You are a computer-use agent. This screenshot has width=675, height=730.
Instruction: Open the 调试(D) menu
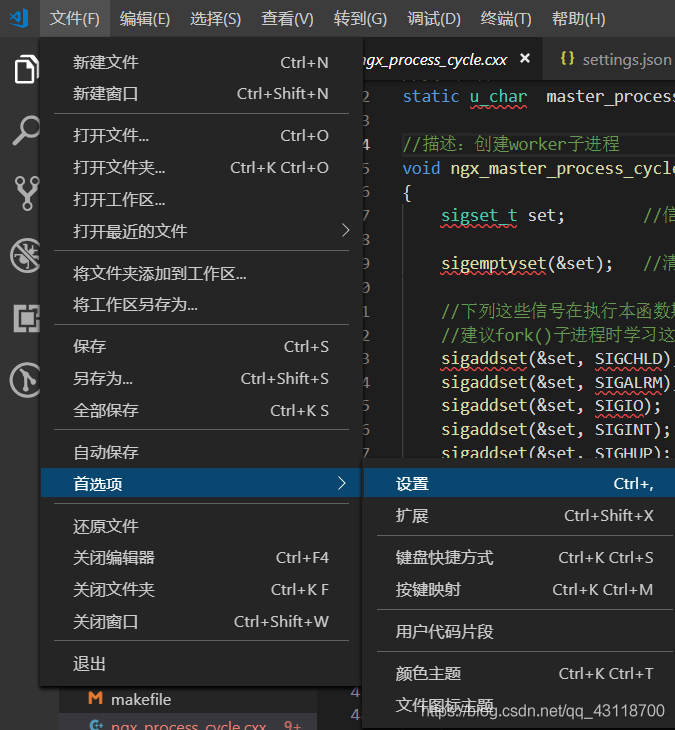pyautogui.click(x=434, y=19)
